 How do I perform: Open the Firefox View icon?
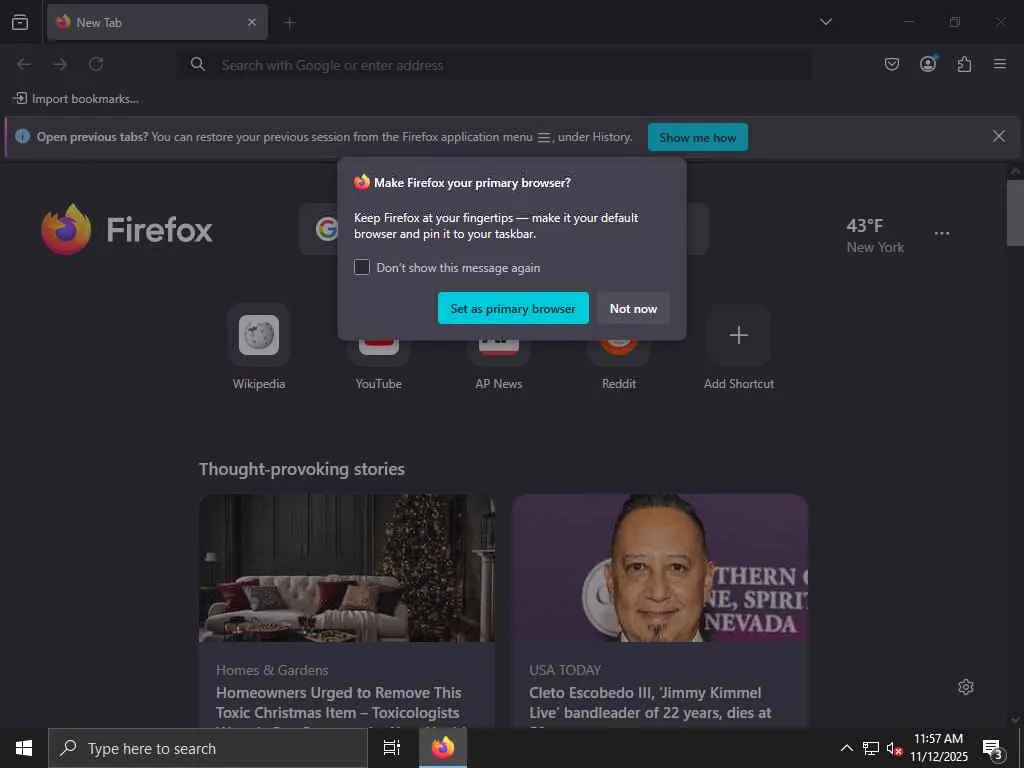tap(20, 22)
